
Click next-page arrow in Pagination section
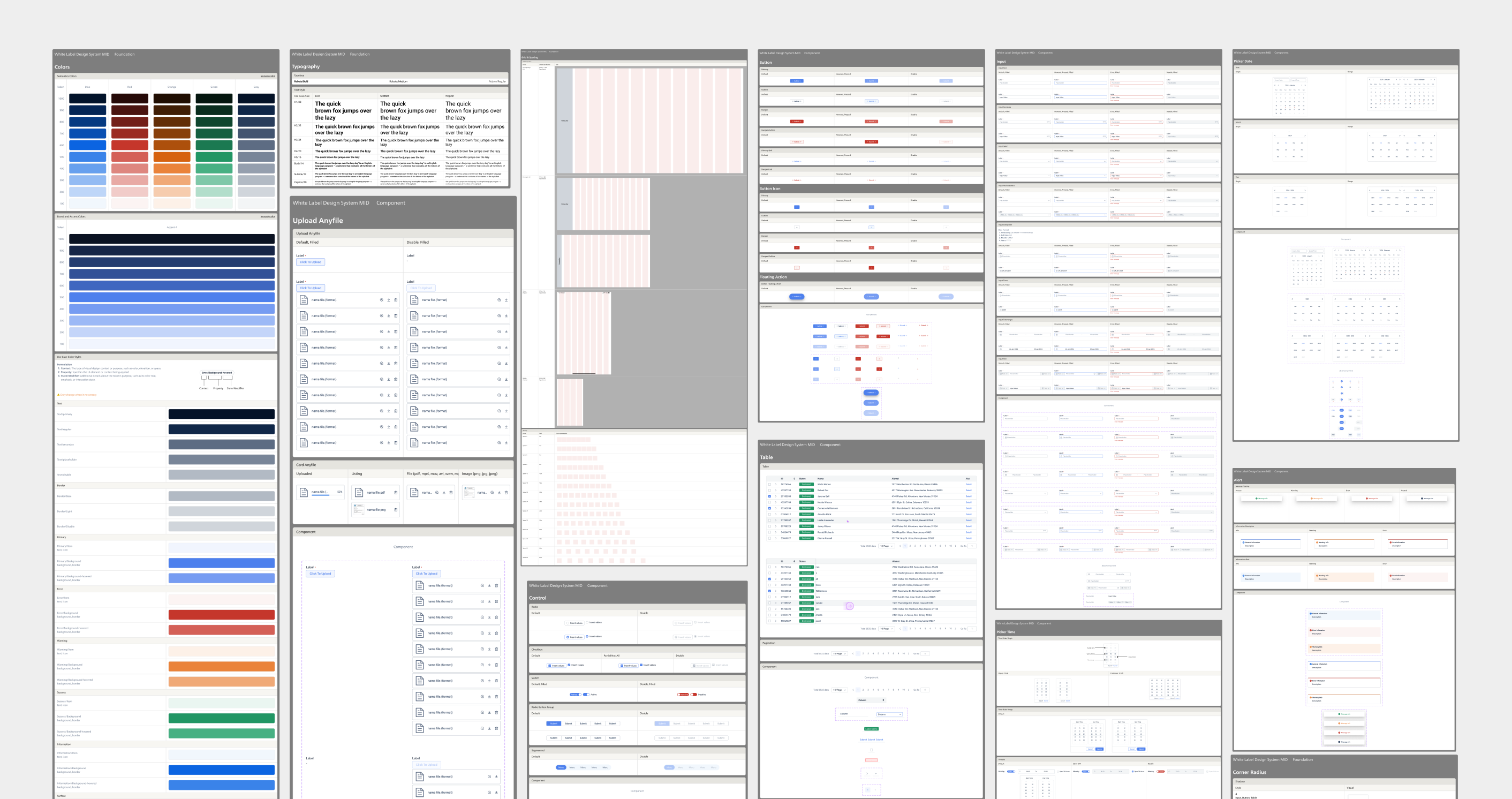pyautogui.click(x=909, y=653)
